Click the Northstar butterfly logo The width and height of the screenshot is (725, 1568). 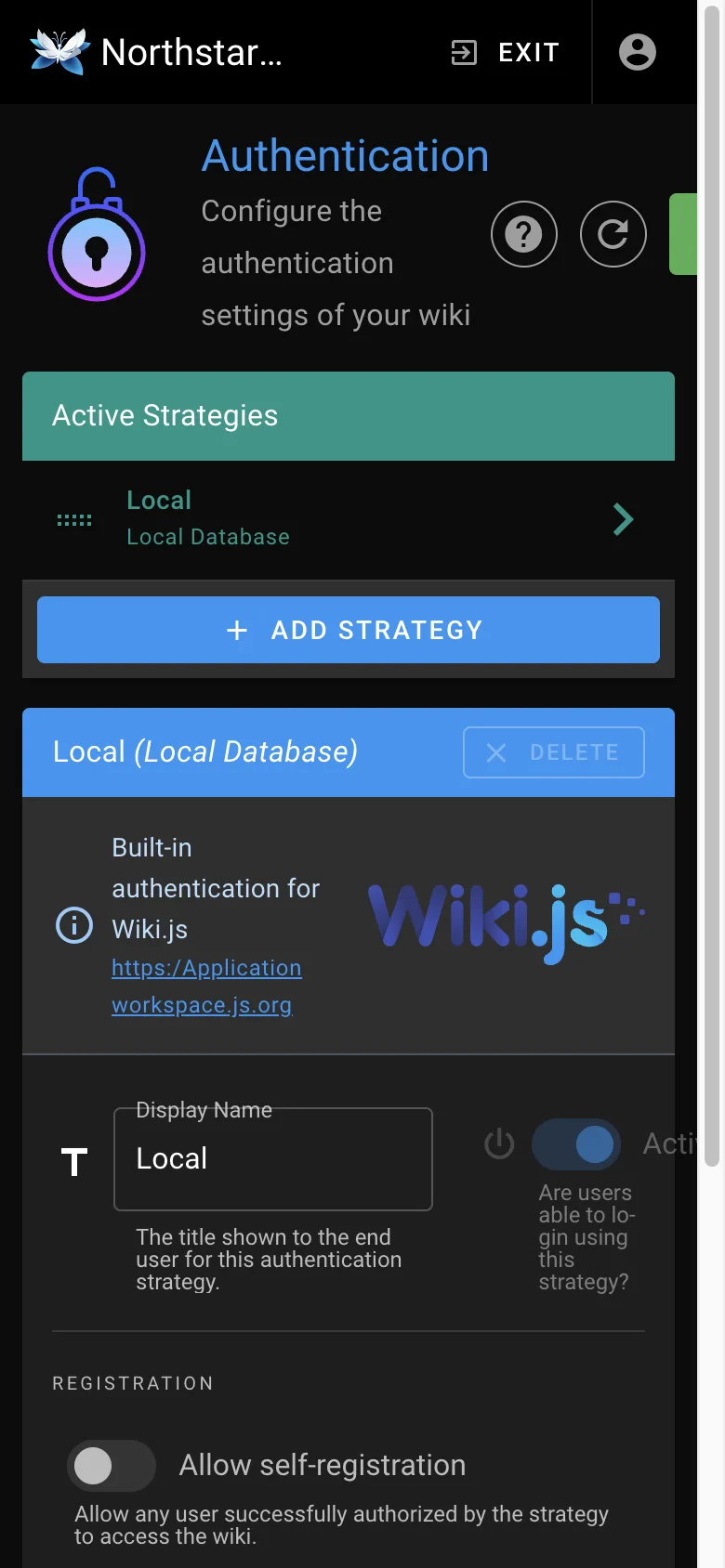(x=60, y=51)
